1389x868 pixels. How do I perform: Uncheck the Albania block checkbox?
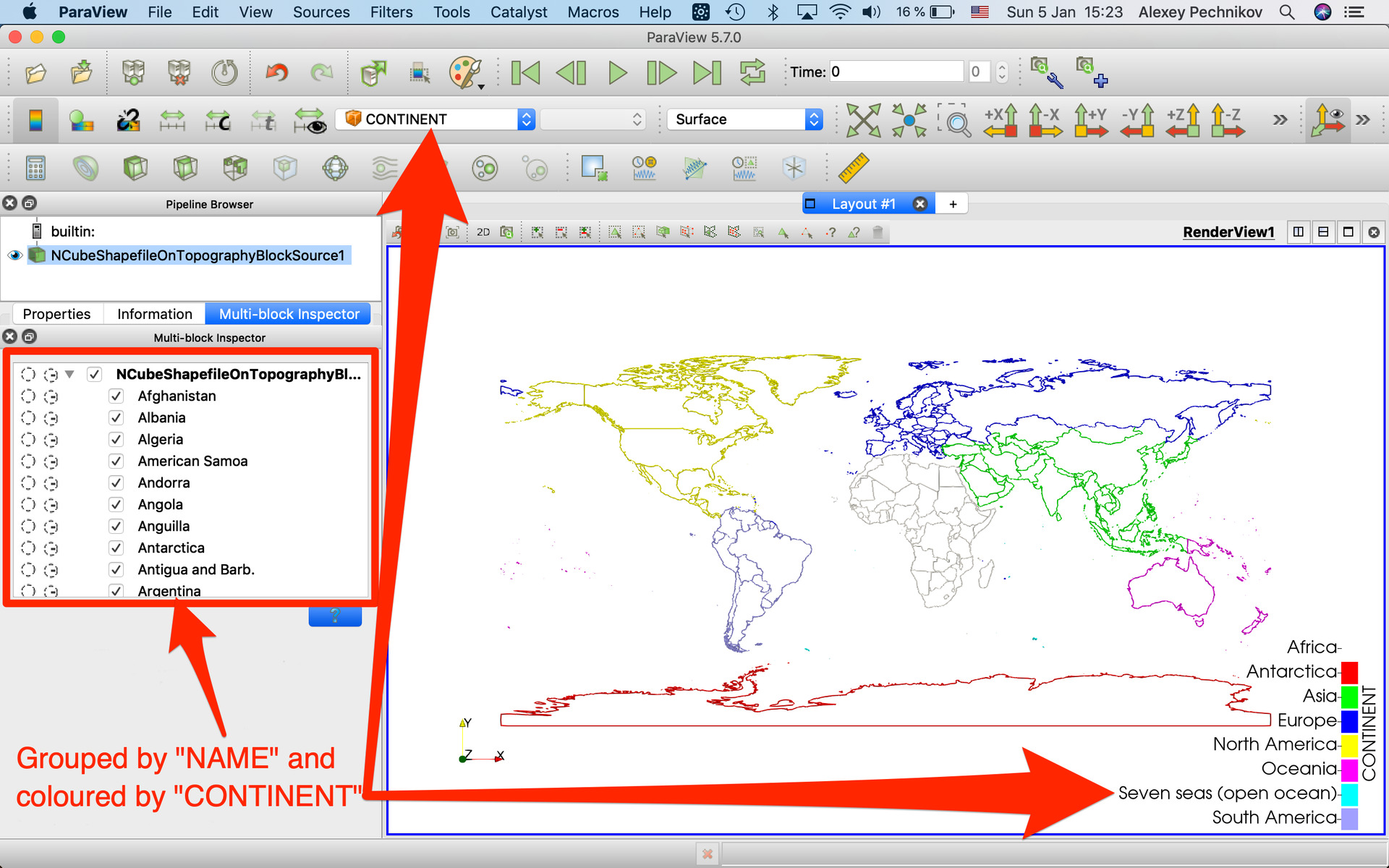[x=116, y=417]
